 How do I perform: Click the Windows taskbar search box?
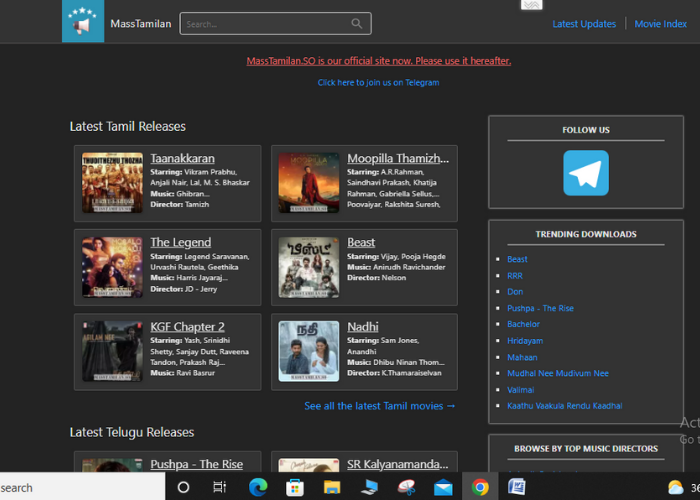pyautogui.click(x=82, y=487)
